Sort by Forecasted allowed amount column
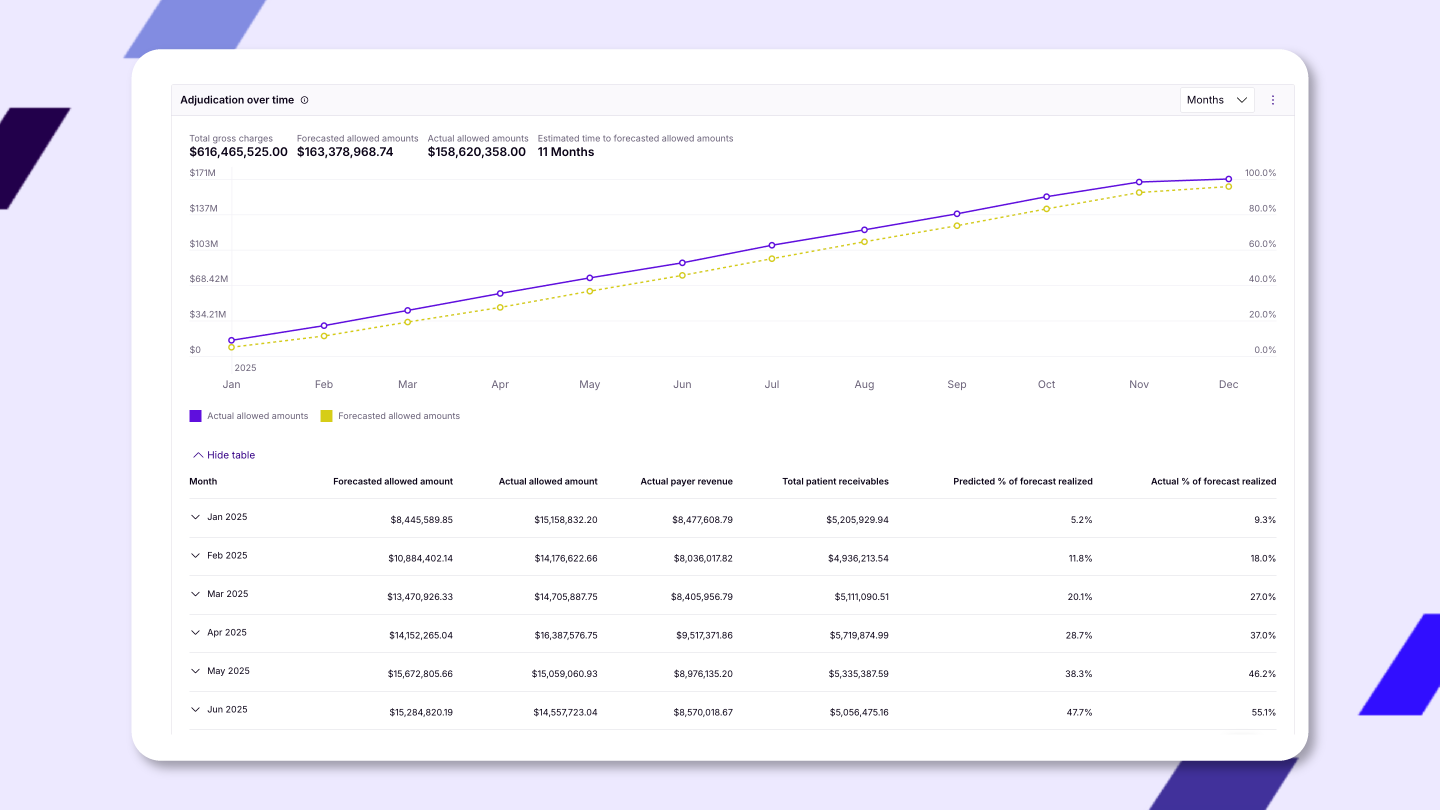Image resolution: width=1440 pixels, height=810 pixels. click(393, 481)
